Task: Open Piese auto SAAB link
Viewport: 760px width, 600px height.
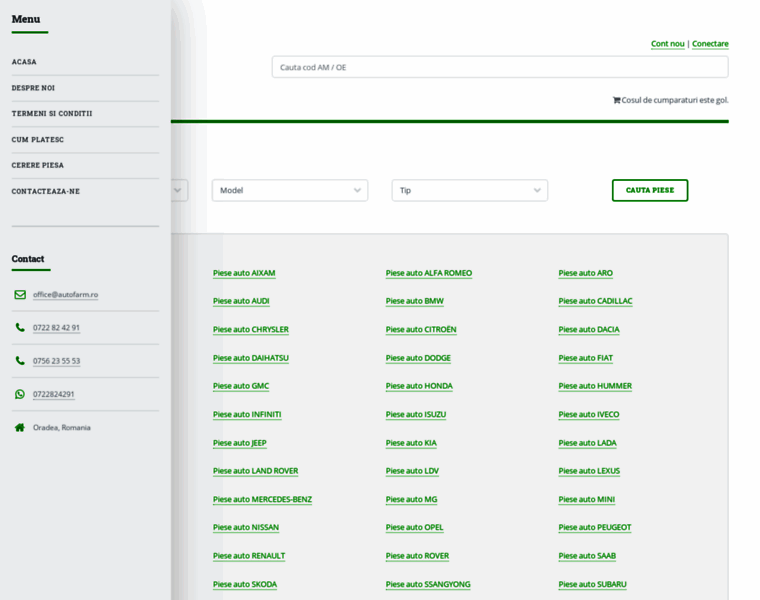Action: tap(587, 556)
